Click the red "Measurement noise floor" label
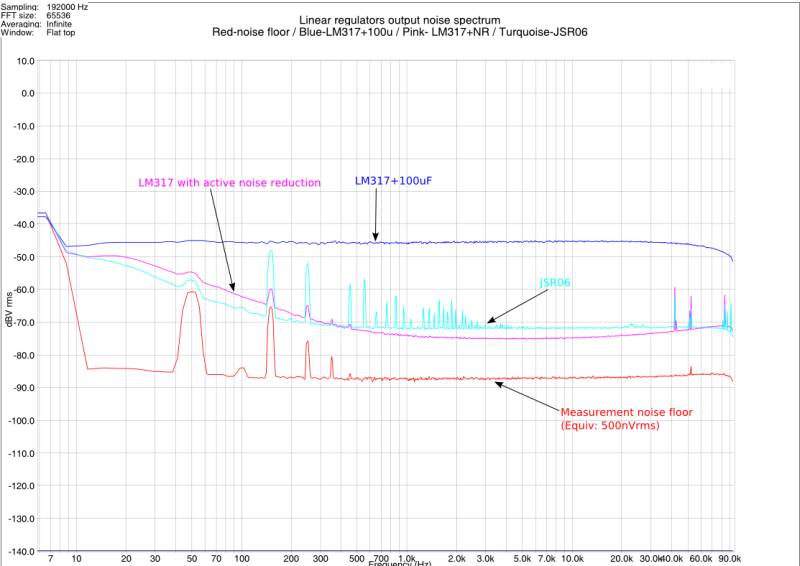800x566 pixels. tap(627, 412)
